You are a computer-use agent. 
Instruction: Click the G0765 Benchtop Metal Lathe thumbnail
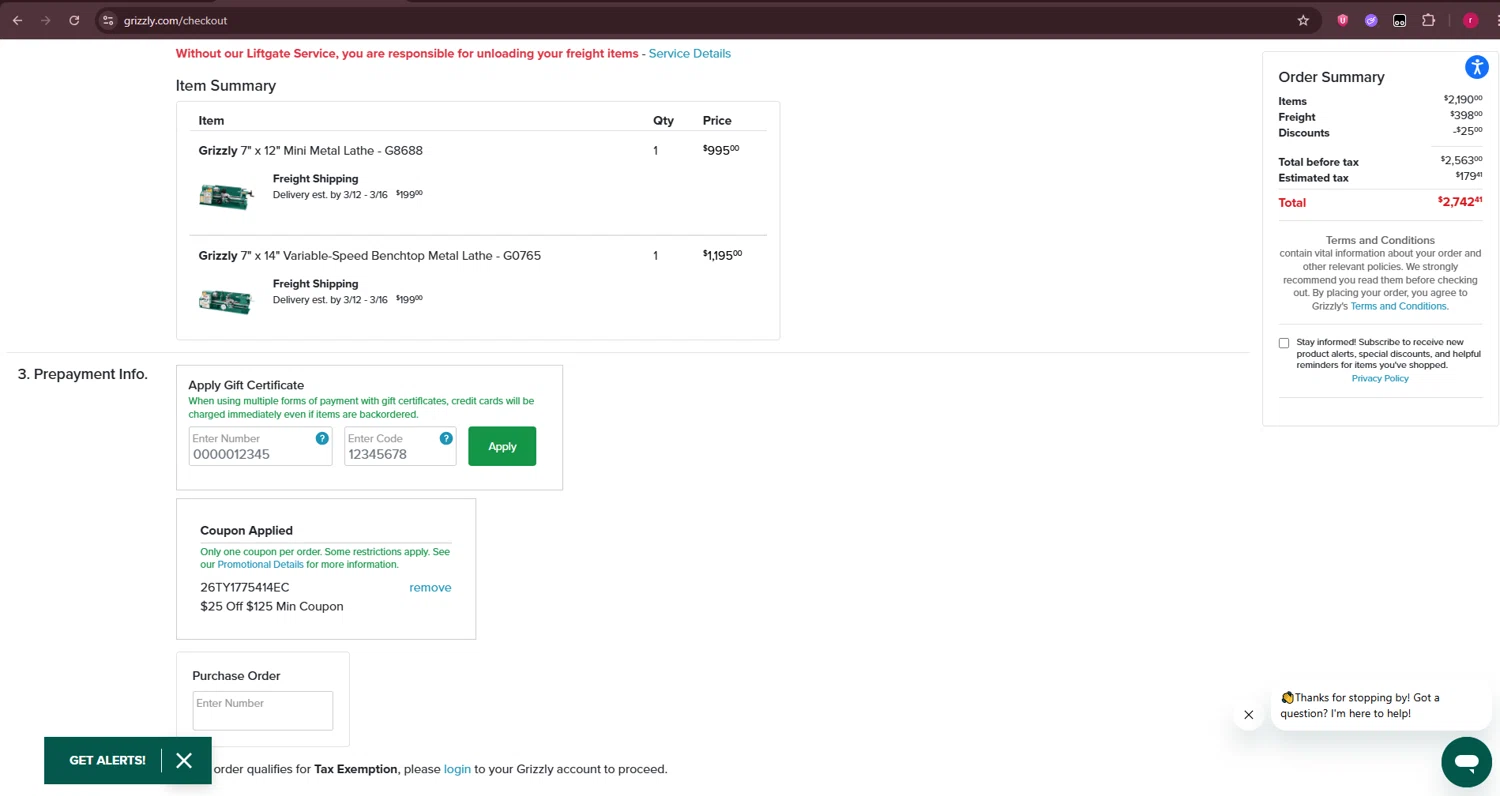pyautogui.click(x=226, y=300)
